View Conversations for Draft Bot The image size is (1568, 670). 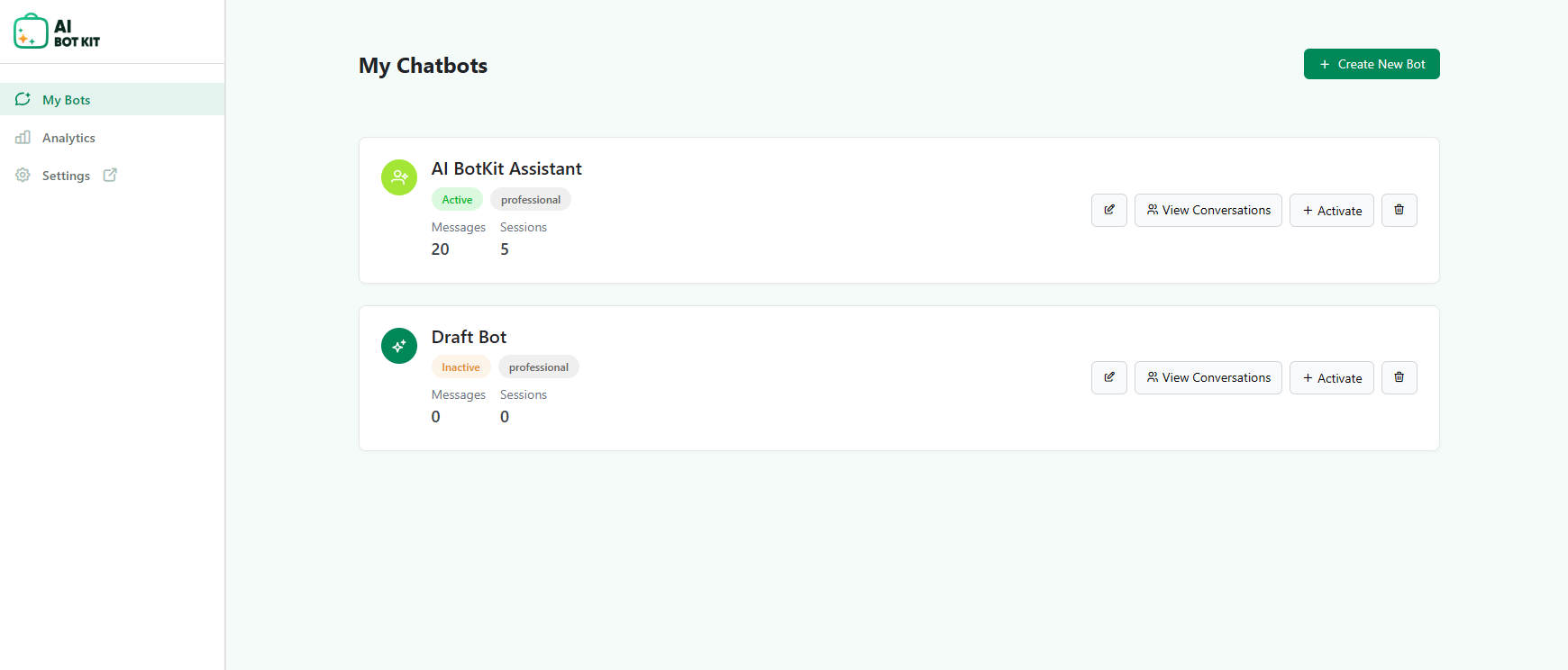pos(1208,377)
